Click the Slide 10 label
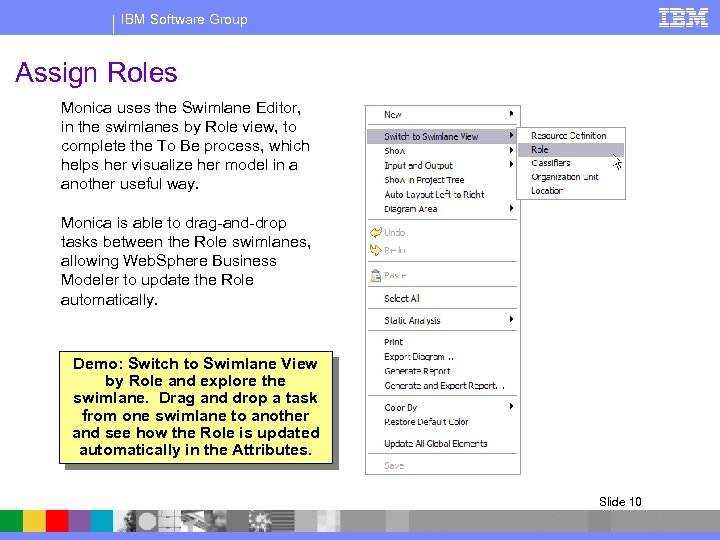Screen dimensions: 720x540 tap(620, 501)
